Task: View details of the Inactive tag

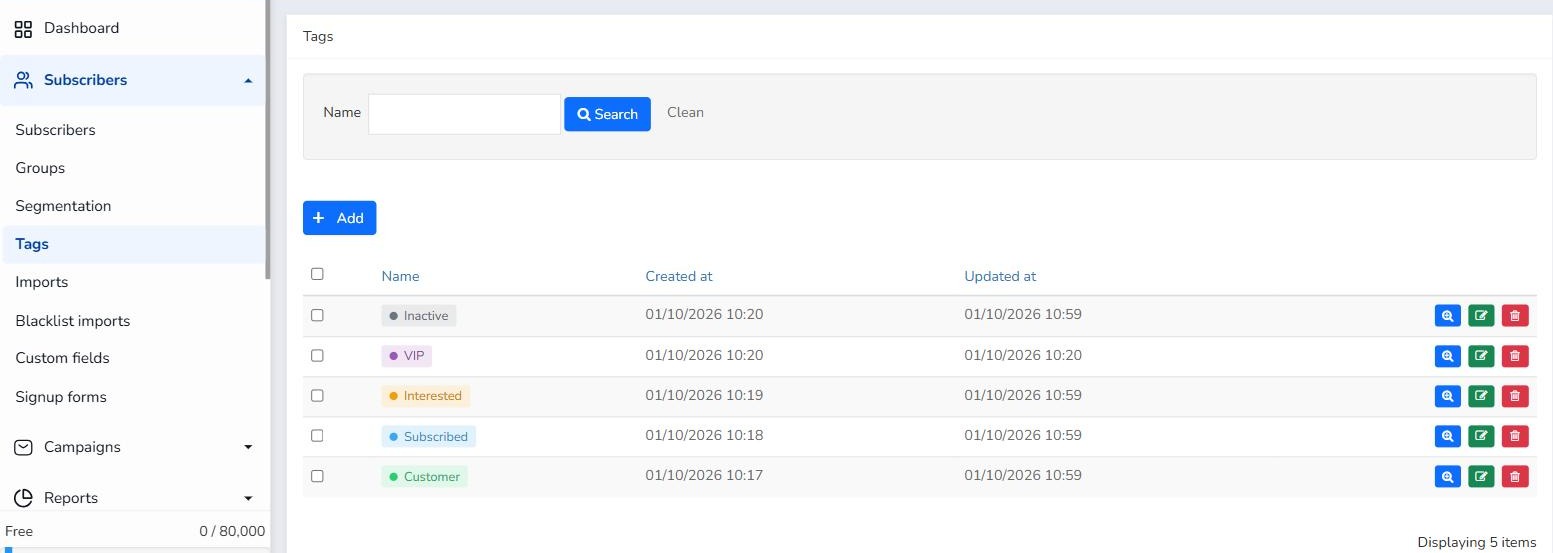Action: (x=1447, y=316)
